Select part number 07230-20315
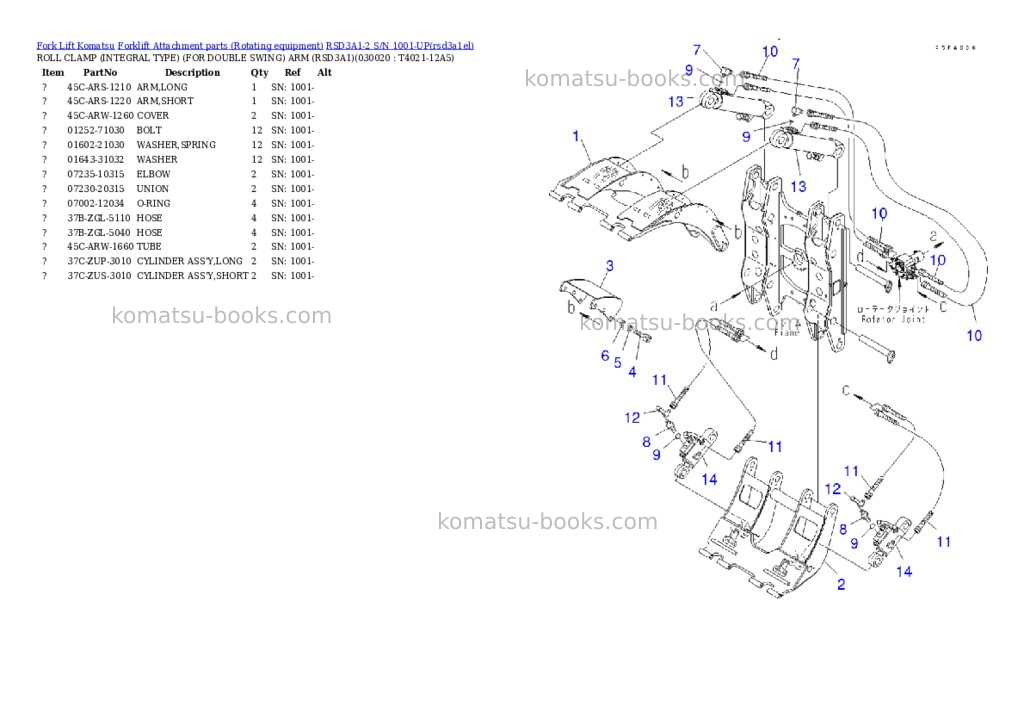The height and width of the screenshot is (725, 1024). [96, 189]
